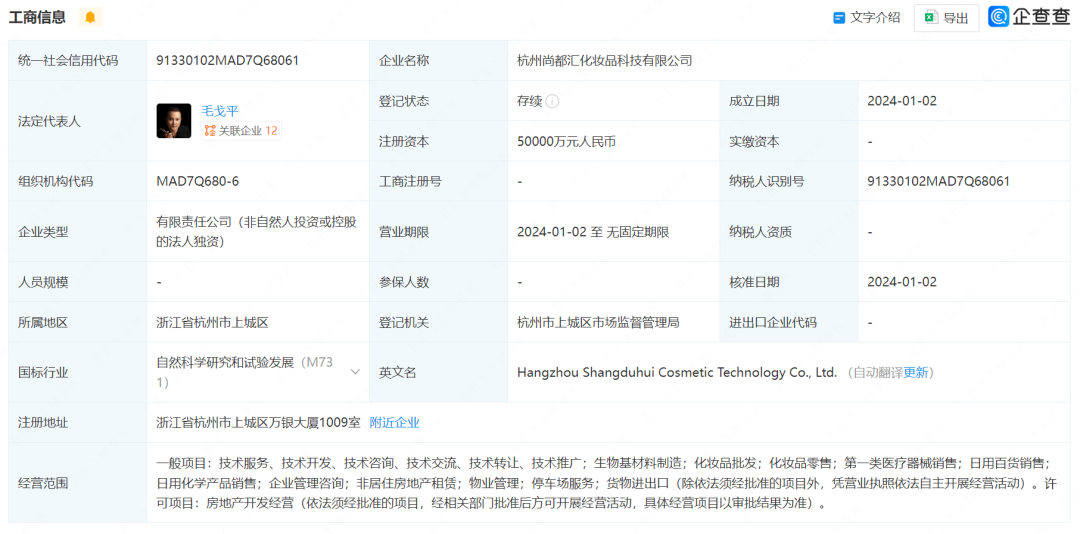The width and height of the screenshot is (1080, 534).
Task: Click 附近企业 nearby companies link
Action: 394,423
